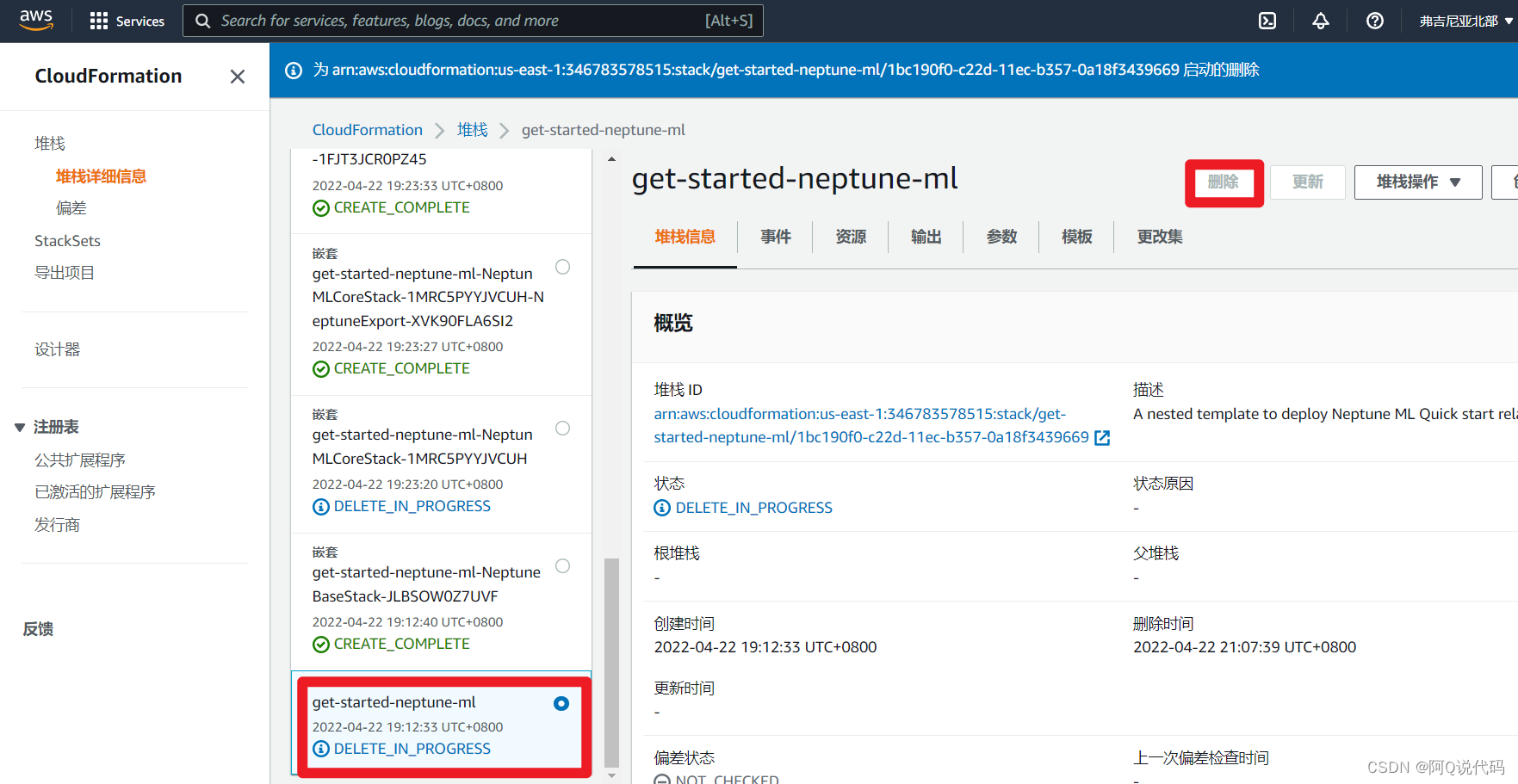This screenshot has height=784, width=1518.
Task: Click check icon of NeptuneExport CREATE_COMPLETE status
Action: pyautogui.click(x=321, y=369)
